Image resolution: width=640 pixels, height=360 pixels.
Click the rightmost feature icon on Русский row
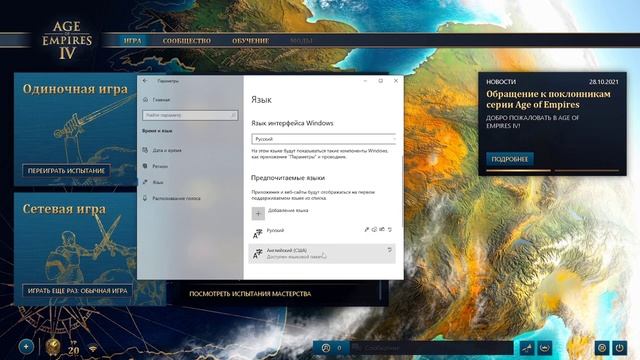click(390, 230)
